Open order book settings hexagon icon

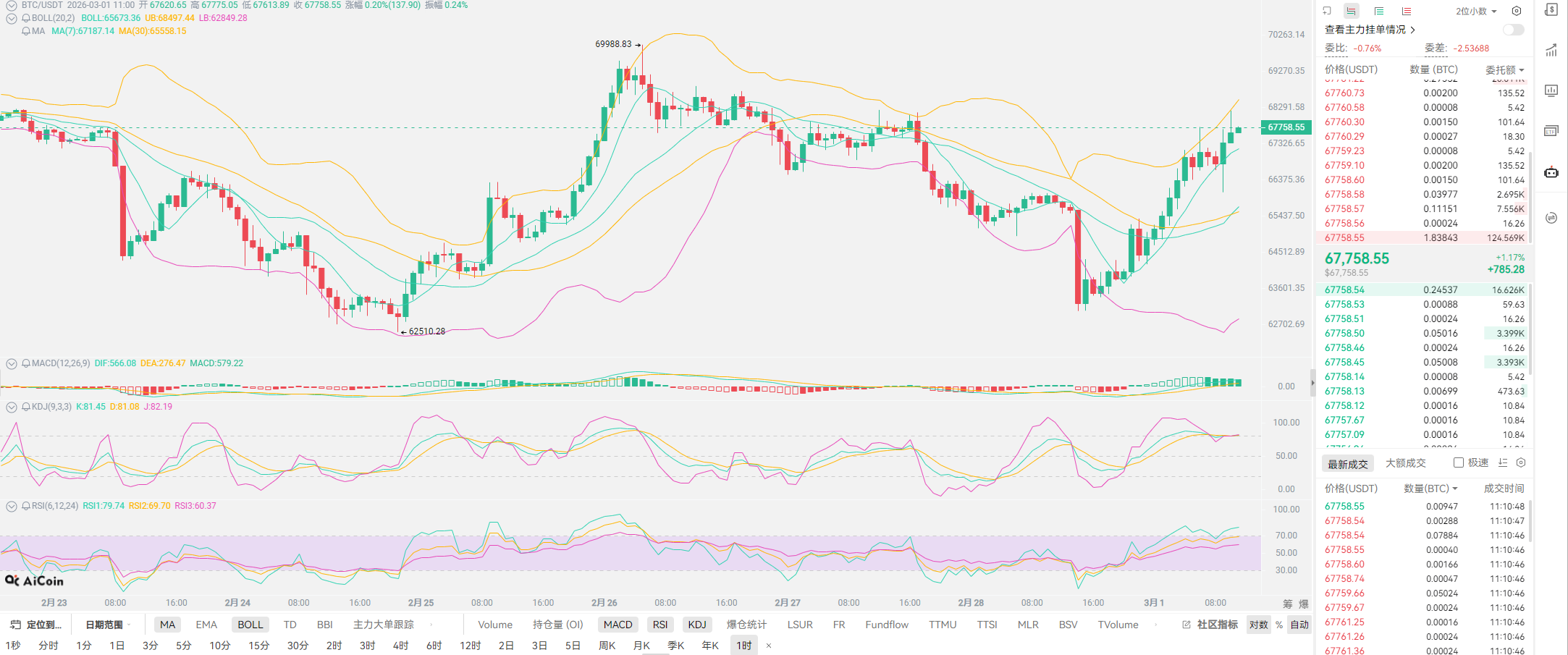coord(1517,11)
